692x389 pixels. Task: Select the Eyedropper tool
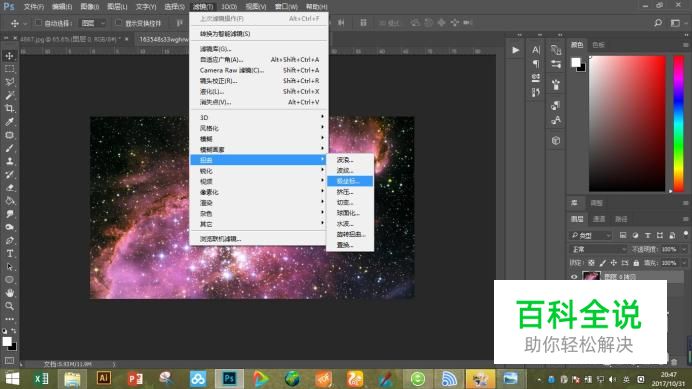pos(9,122)
